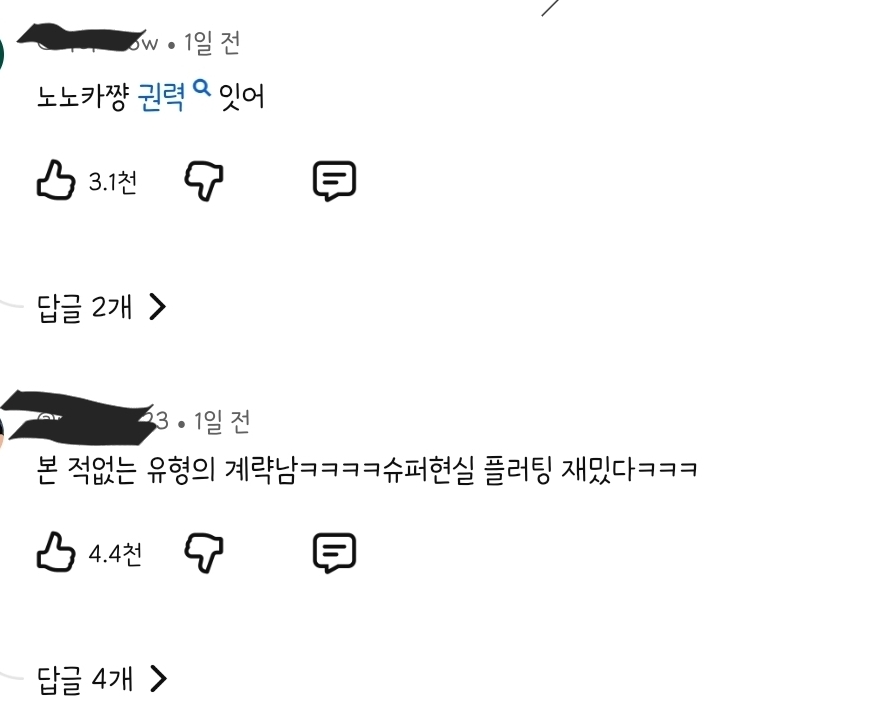Like the 계략남 플러팅 comment
894x702 pixels.
click(x=56, y=552)
